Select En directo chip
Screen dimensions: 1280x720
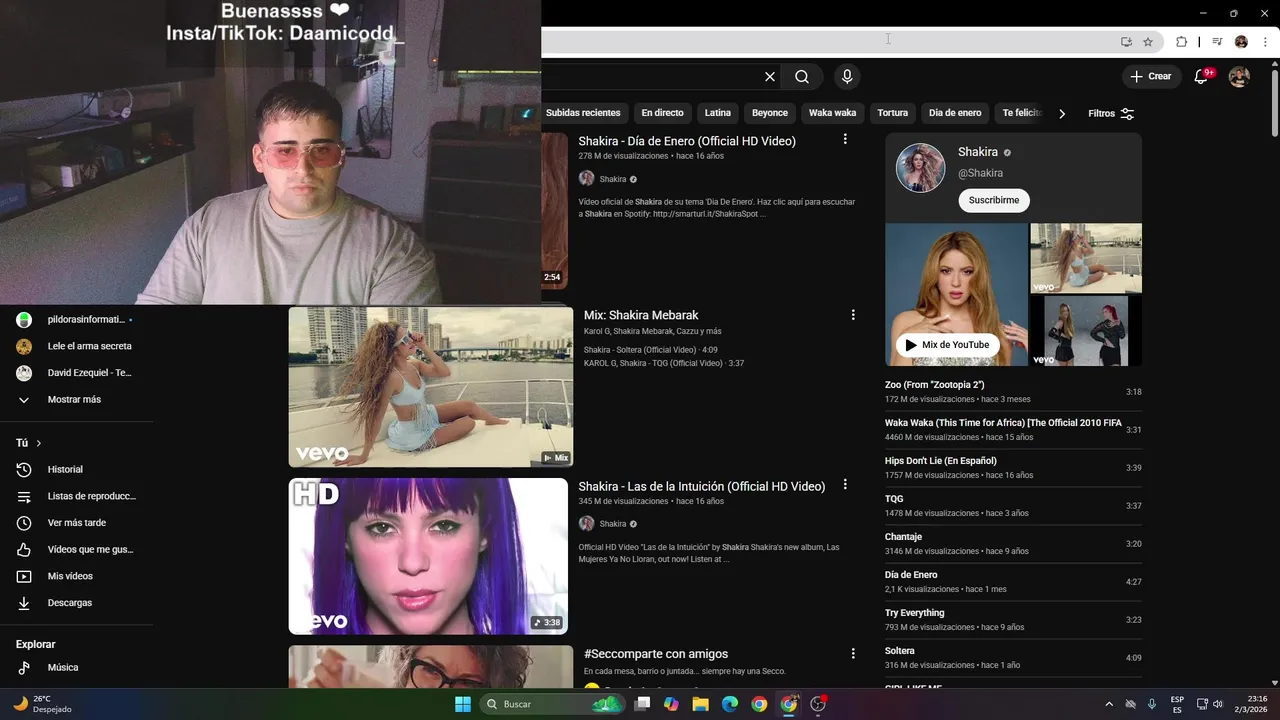tap(662, 113)
